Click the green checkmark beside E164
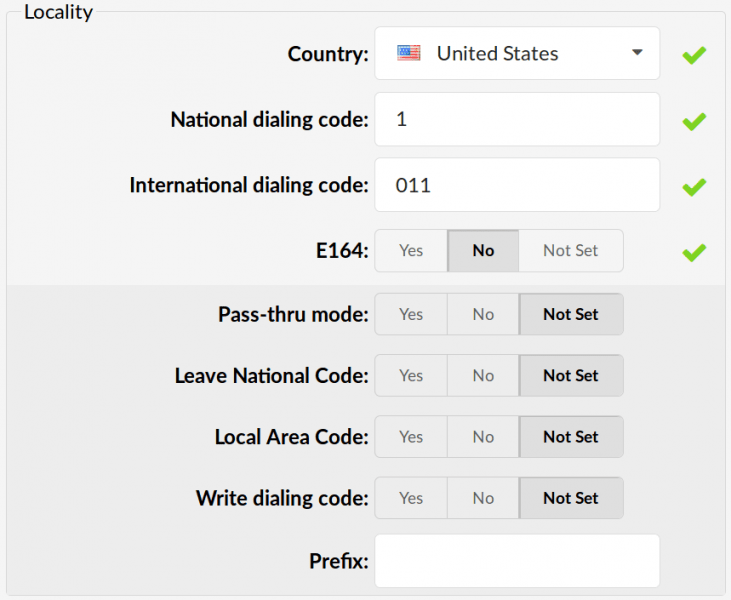Viewport: 731px width, 600px height. [694, 252]
